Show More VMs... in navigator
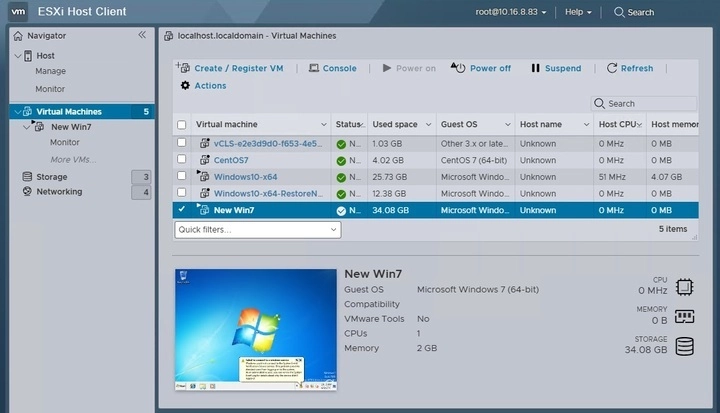This screenshot has width=720, height=413. pos(73,160)
